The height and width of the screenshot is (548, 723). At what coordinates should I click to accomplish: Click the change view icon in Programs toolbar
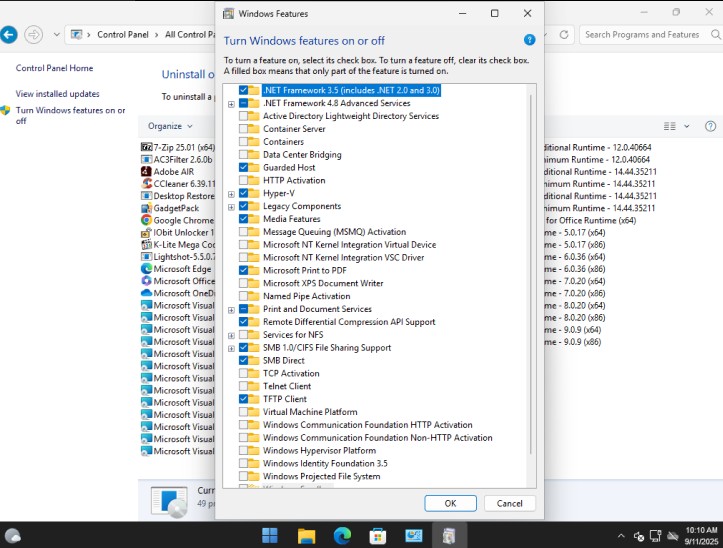670,126
